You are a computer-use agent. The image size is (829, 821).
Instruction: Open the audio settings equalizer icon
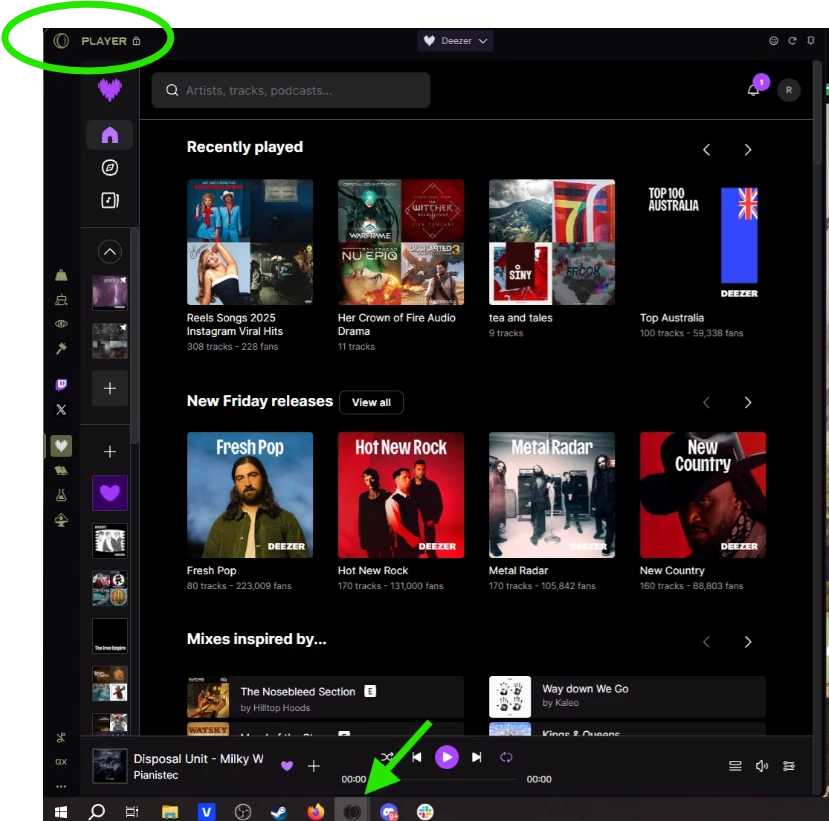coord(789,766)
